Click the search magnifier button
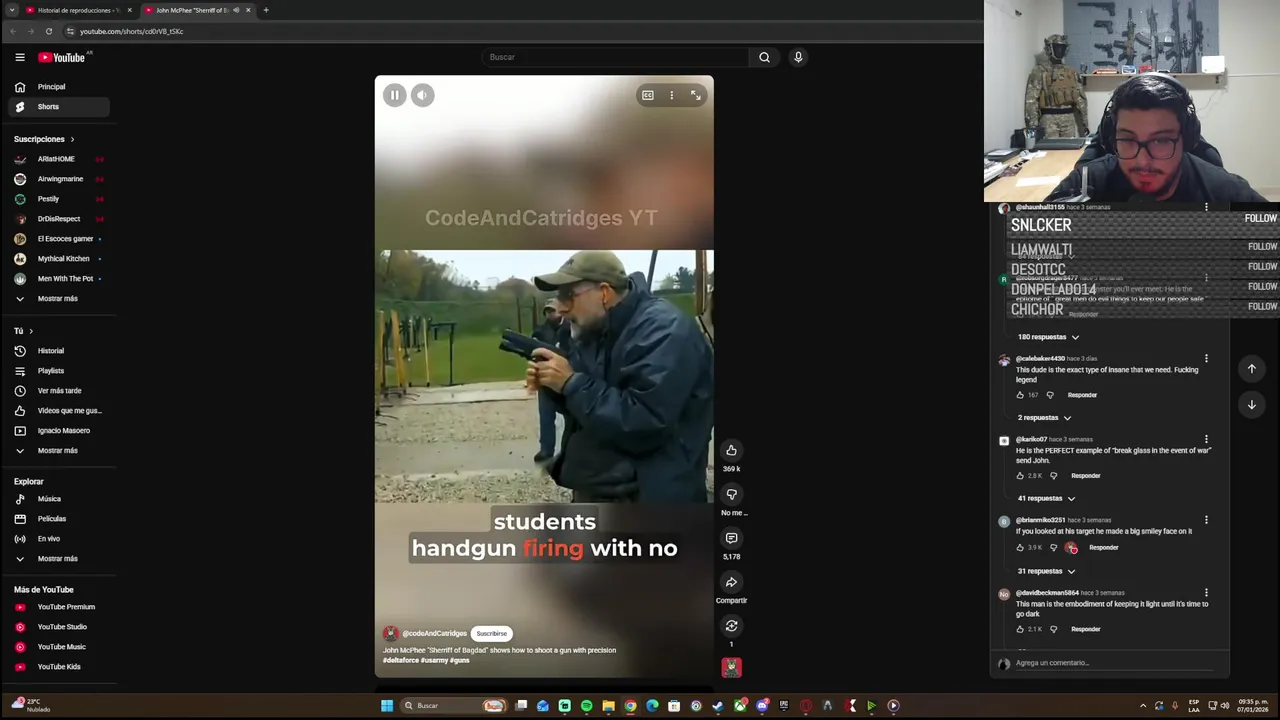The image size is (1280, 720). [x=764, y=57]
